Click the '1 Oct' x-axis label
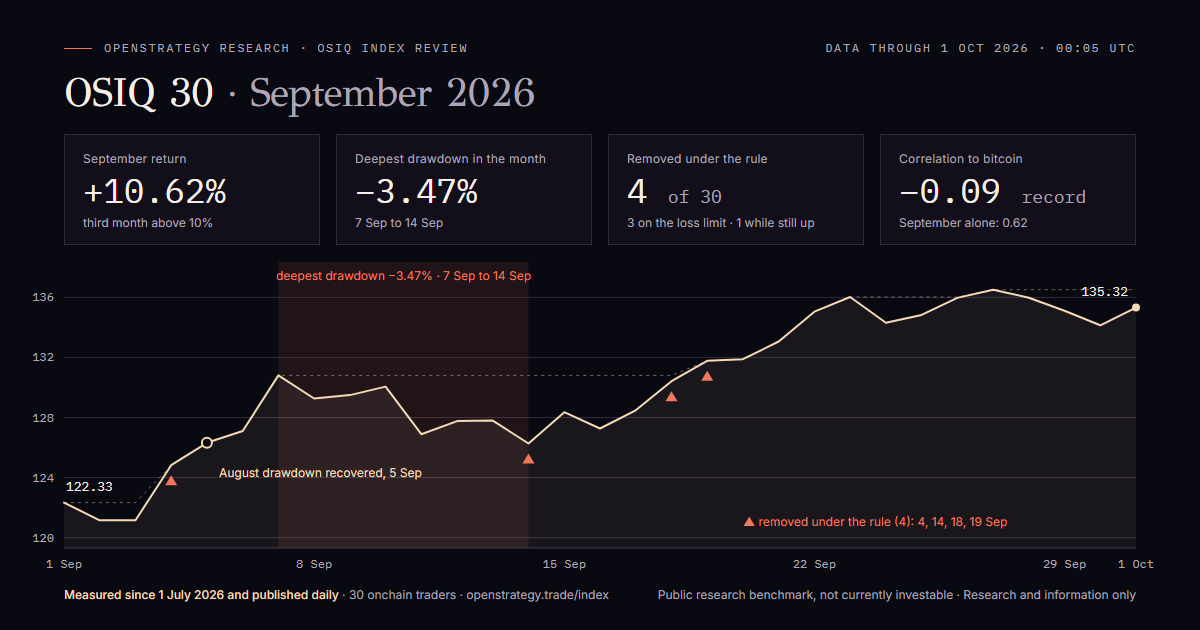Image resolution: width=1200 pixels, height=630 pixels. point(1136,564)
